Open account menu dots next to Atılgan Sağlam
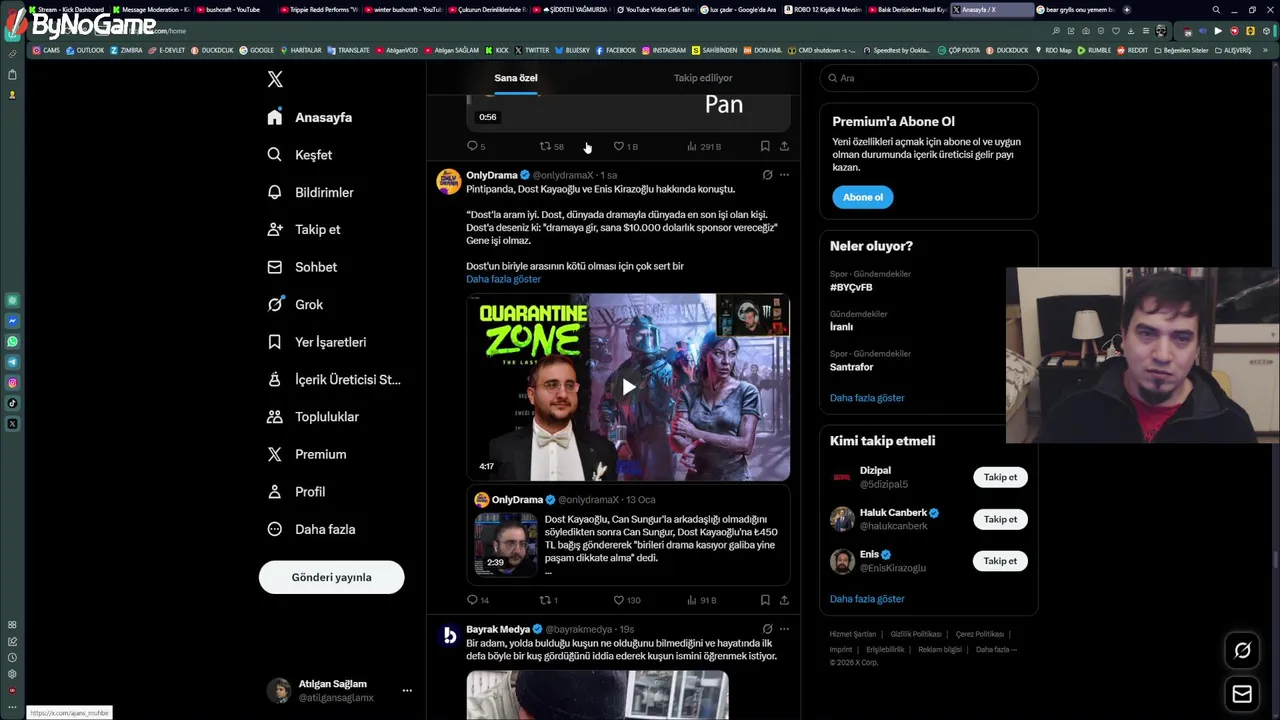The height and width of the screenshot is (720, 1280). click(407, 690)
